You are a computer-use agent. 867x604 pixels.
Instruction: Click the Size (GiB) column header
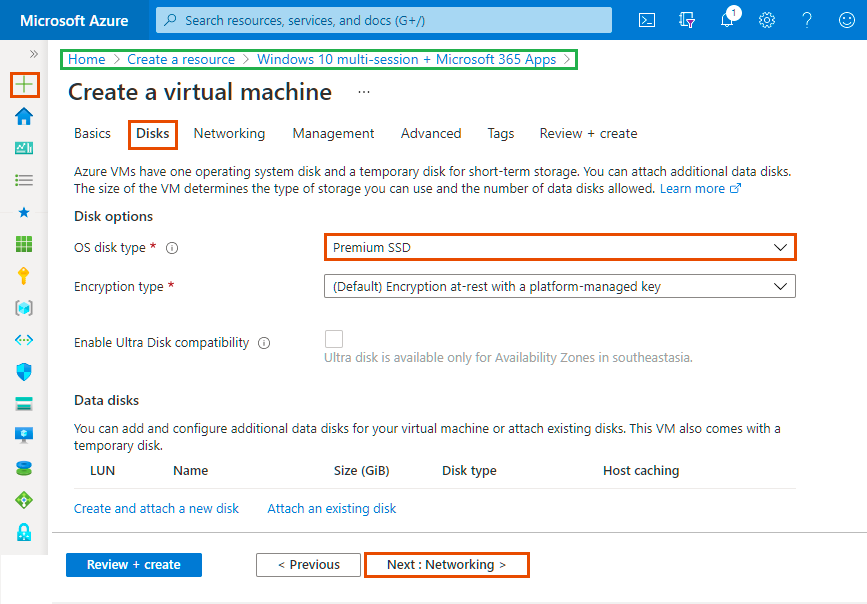(x=362, y=471)
